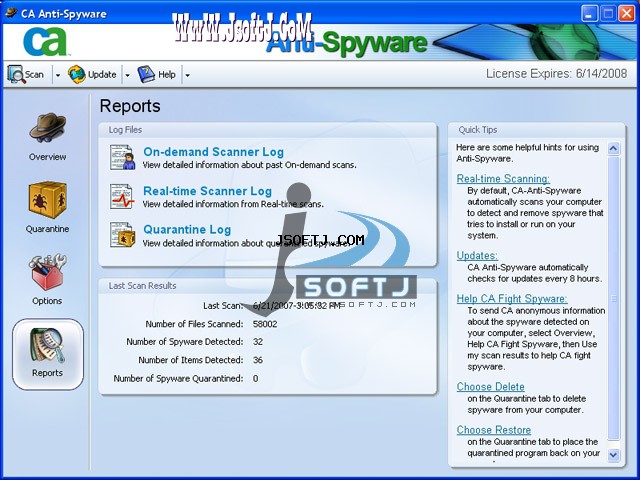Click the Log Files panel header

[268, 130]
